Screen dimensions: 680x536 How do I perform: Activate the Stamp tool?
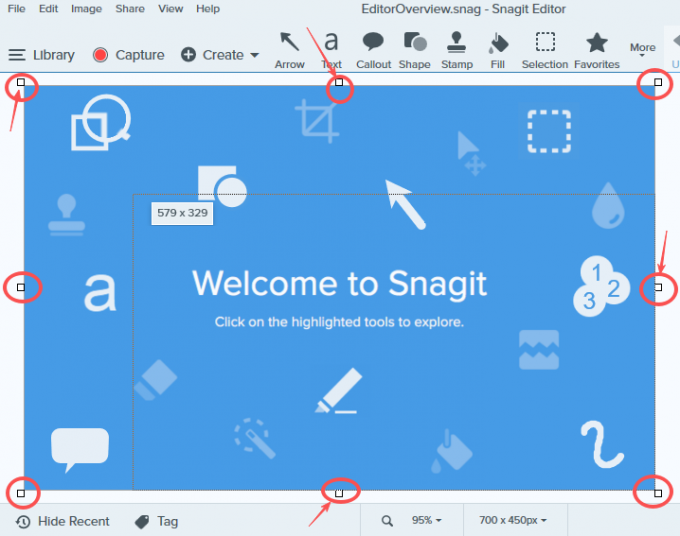click(457, 49)
